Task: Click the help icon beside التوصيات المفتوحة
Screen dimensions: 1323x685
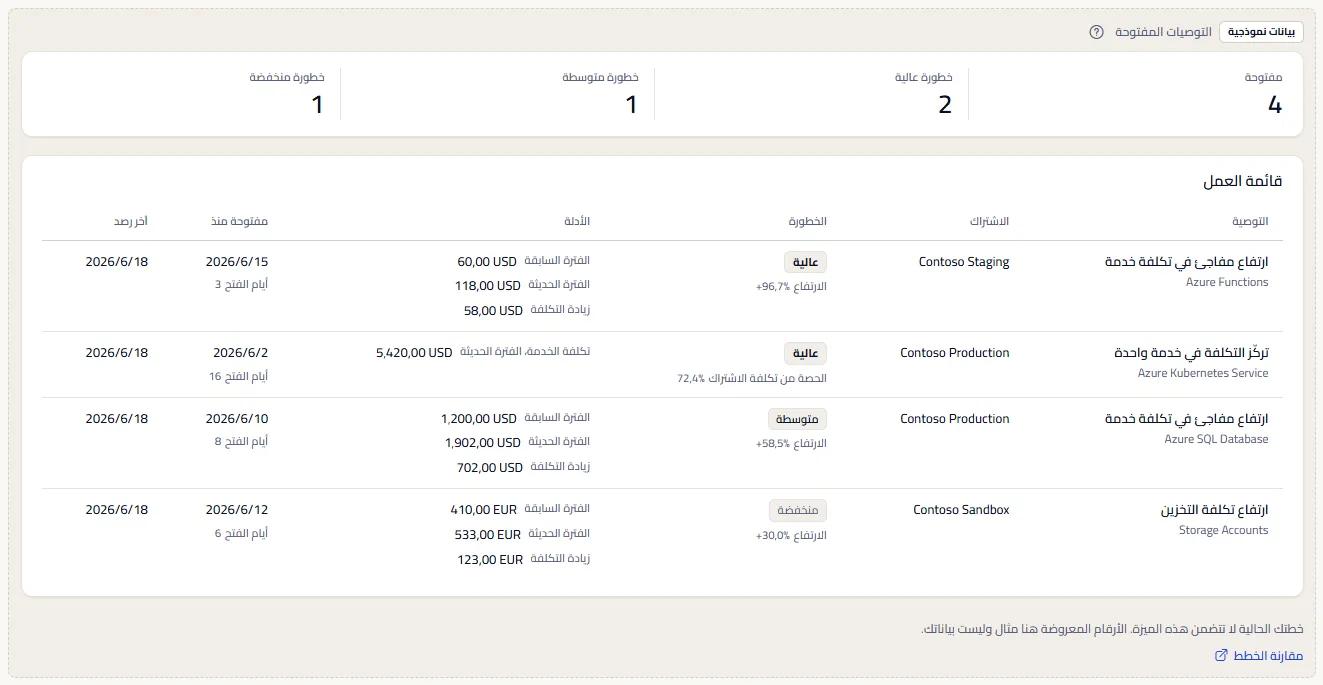Action: [x=1096, y=32]
